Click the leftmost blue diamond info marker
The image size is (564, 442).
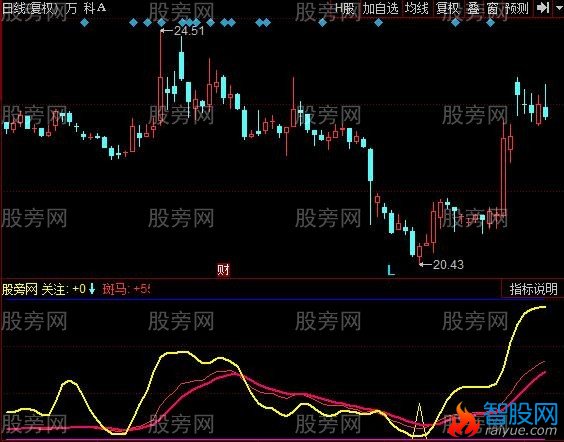(x=84, y=23)
